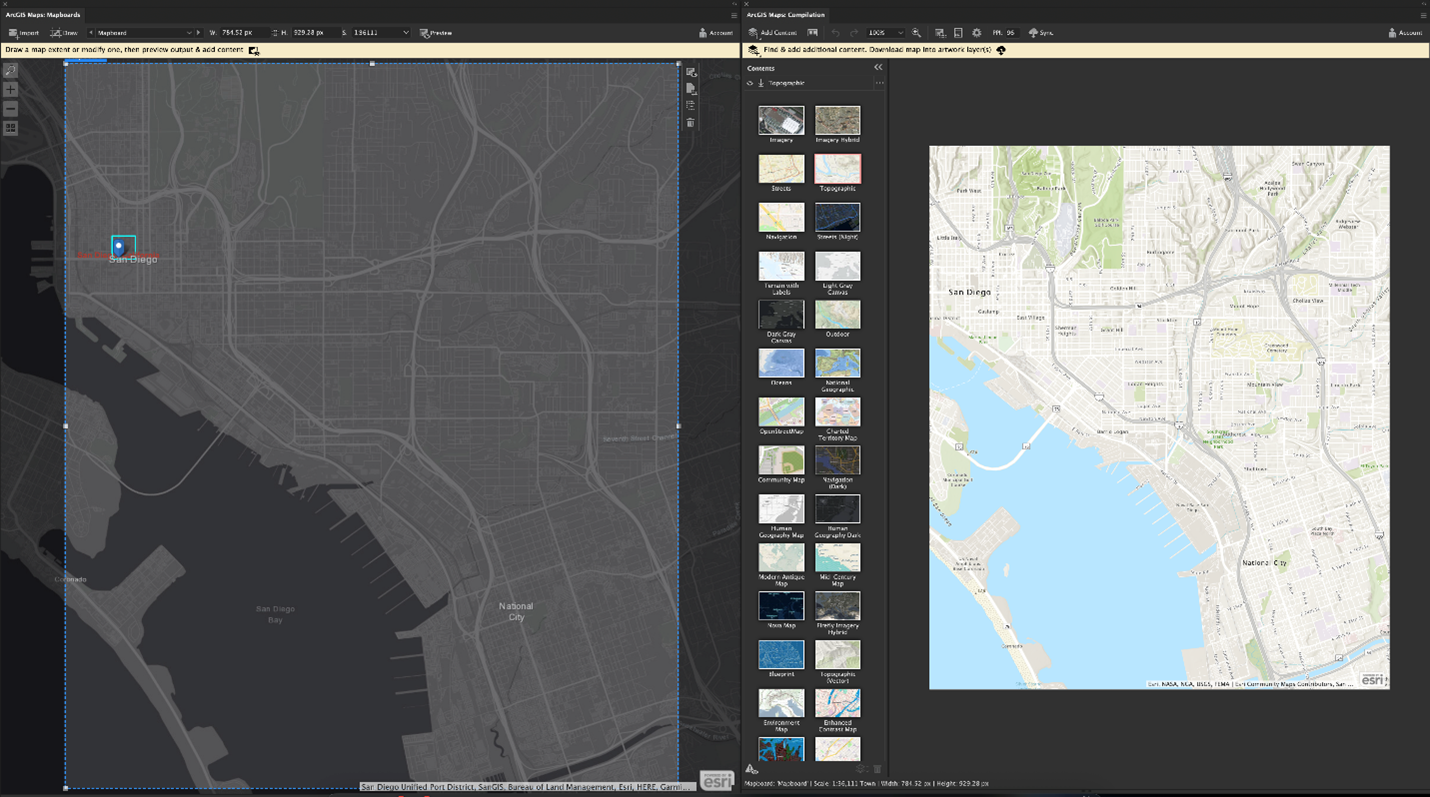Click the Preview button
Image resolution: width=1430 pixels, height=797 pixels.
click(436, 33)
